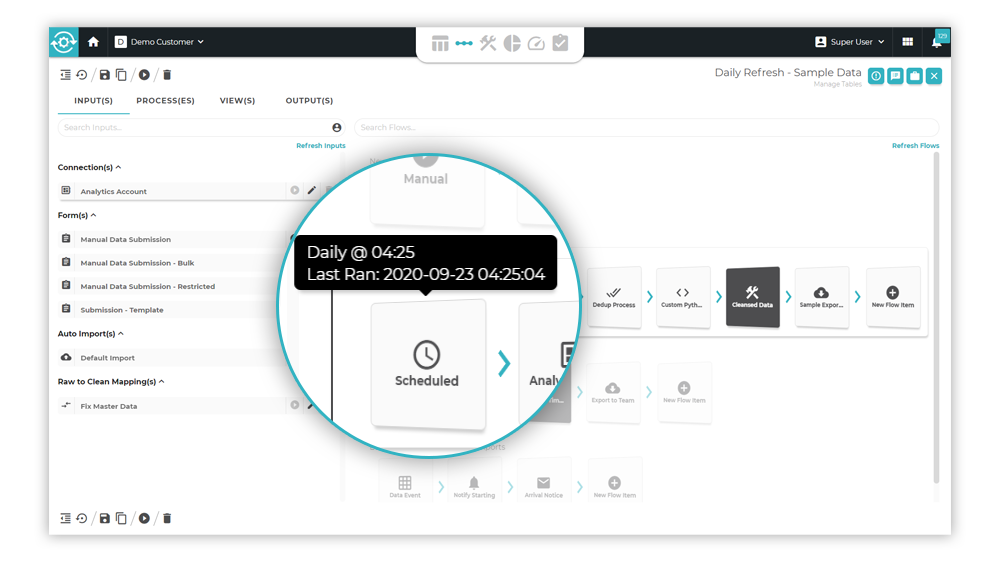Click the delete trash icon in top toolbar
This screenshot has width=1000, height=562.
167,75
